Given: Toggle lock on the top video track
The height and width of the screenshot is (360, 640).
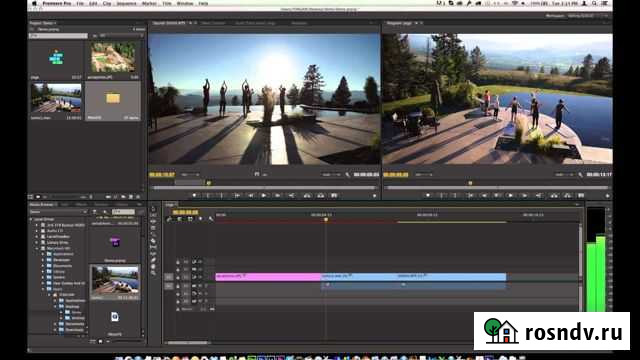Looking at the screenshot, I should [178, 262].
